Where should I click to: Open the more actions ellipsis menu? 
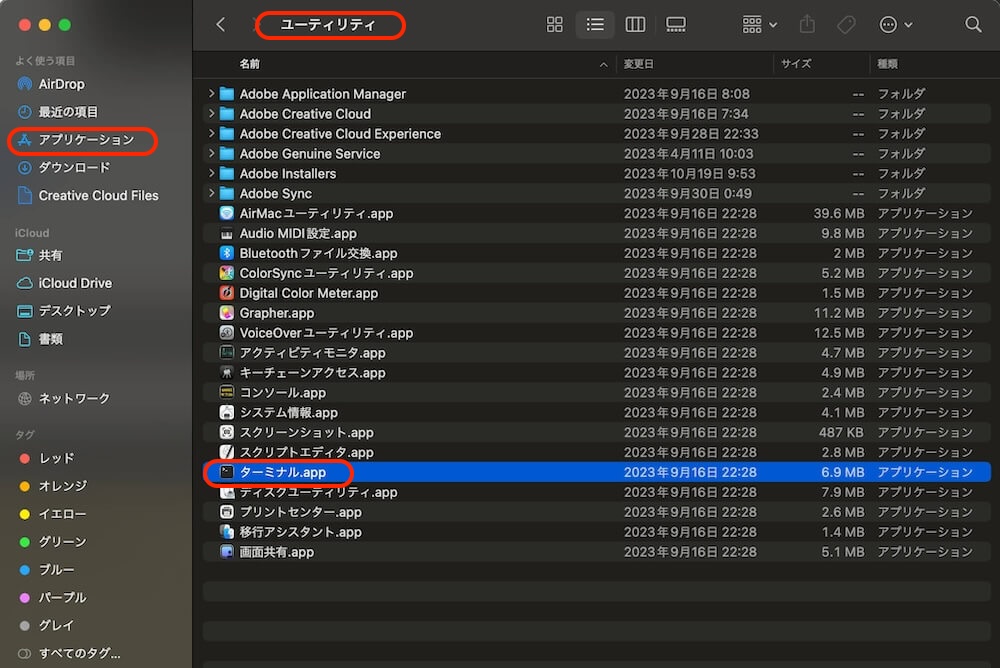[895, 25]
